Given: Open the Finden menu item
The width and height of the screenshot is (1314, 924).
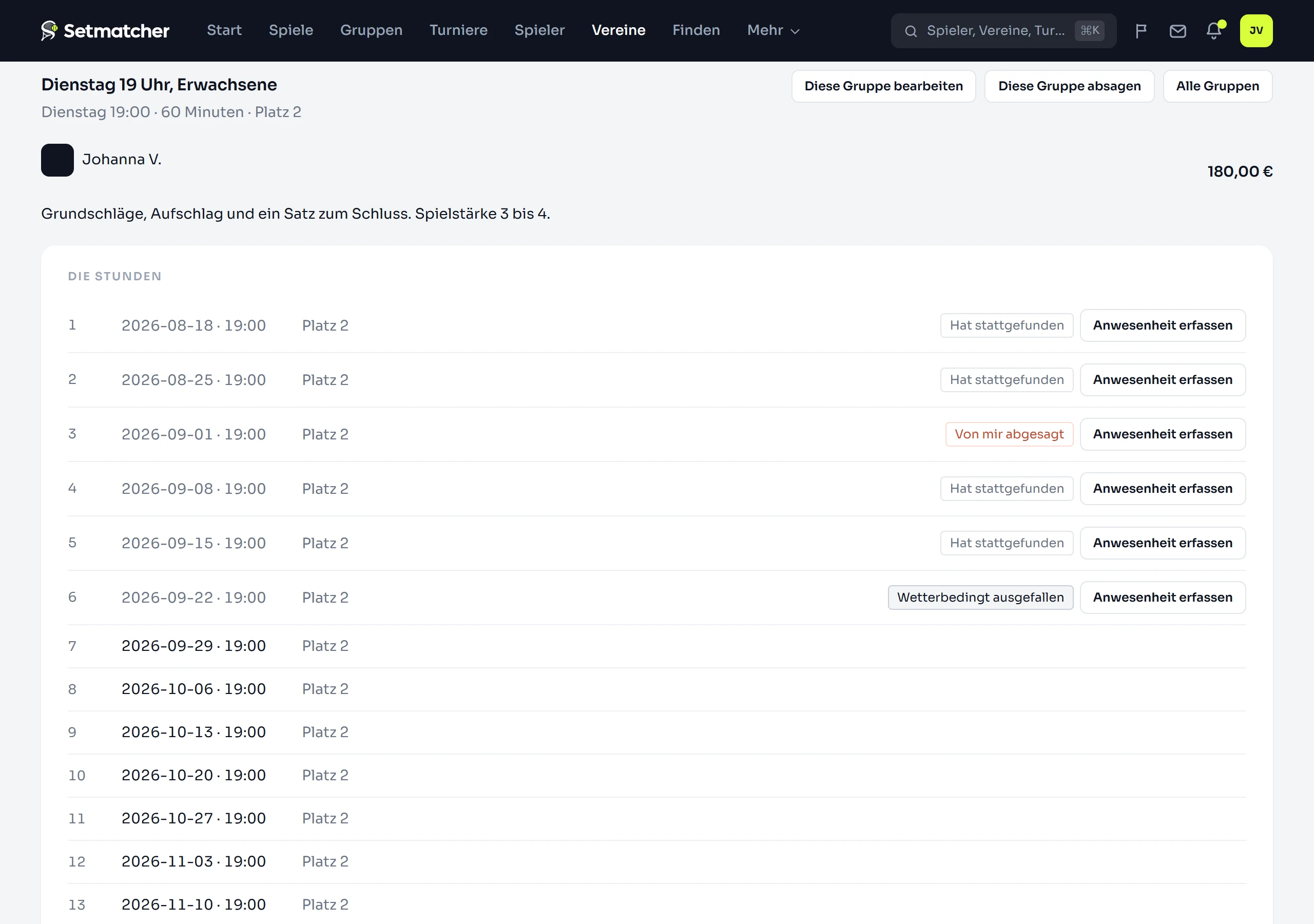Looking at the screenshot, I should tap(696, 30).
